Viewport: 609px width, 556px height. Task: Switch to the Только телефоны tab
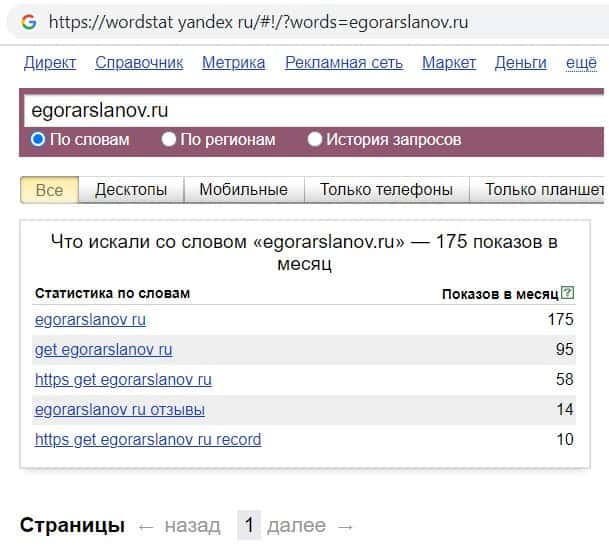tap(386, 190)
